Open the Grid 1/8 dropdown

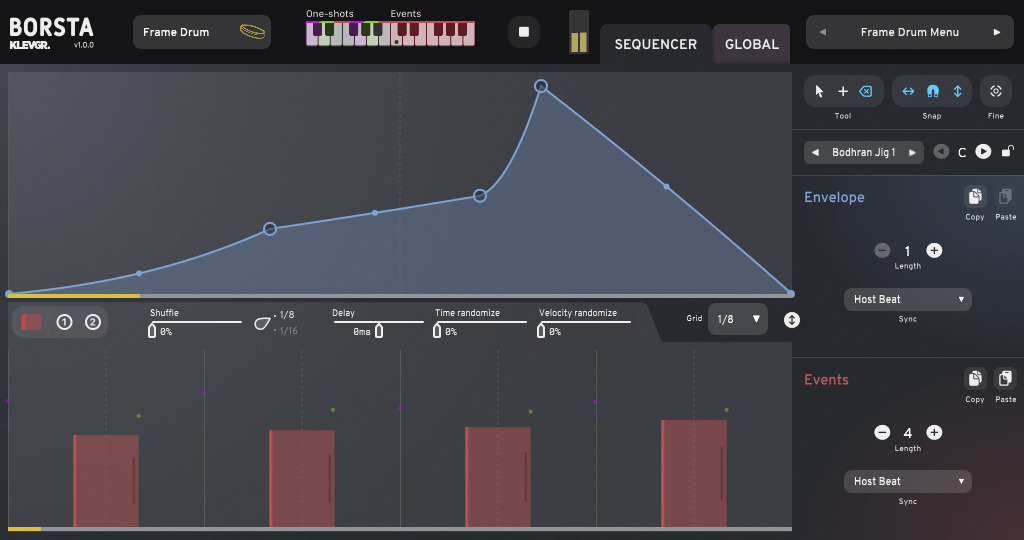[738, 319]
